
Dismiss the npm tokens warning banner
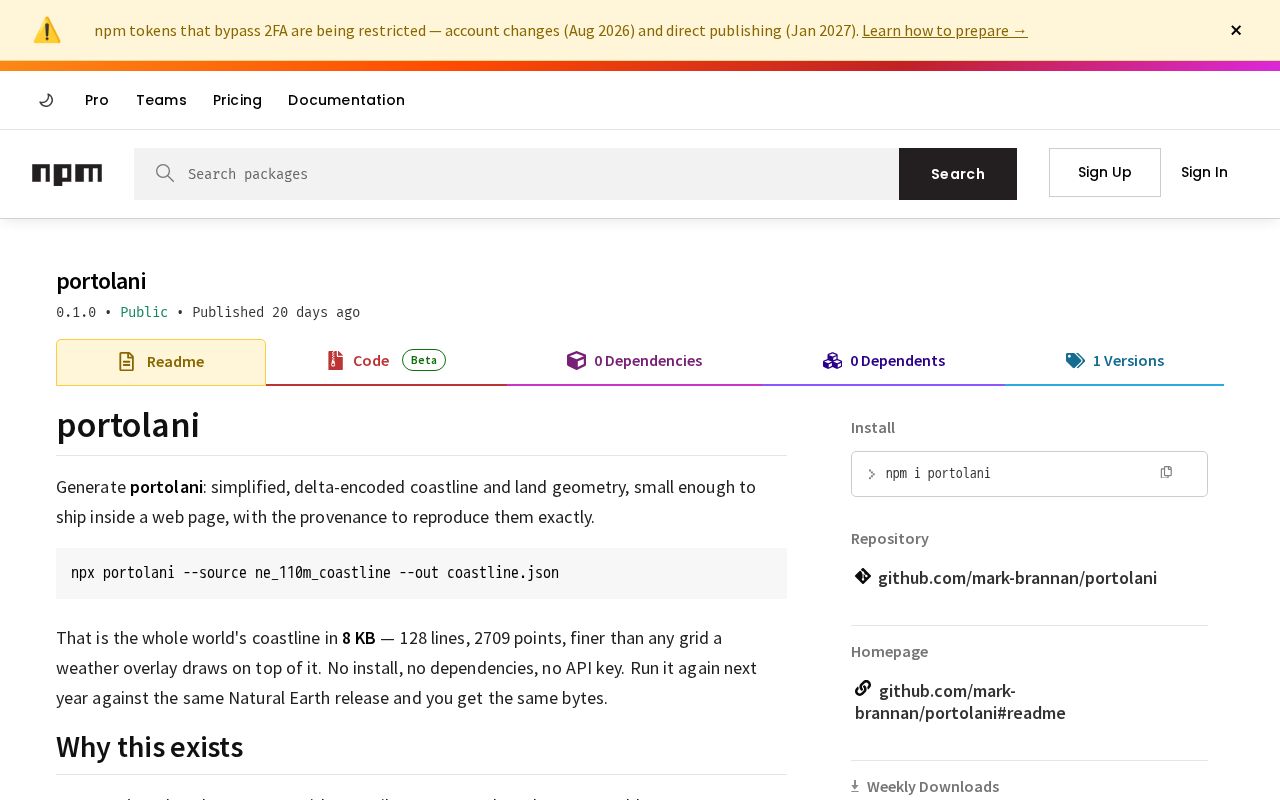point(1236,30)
